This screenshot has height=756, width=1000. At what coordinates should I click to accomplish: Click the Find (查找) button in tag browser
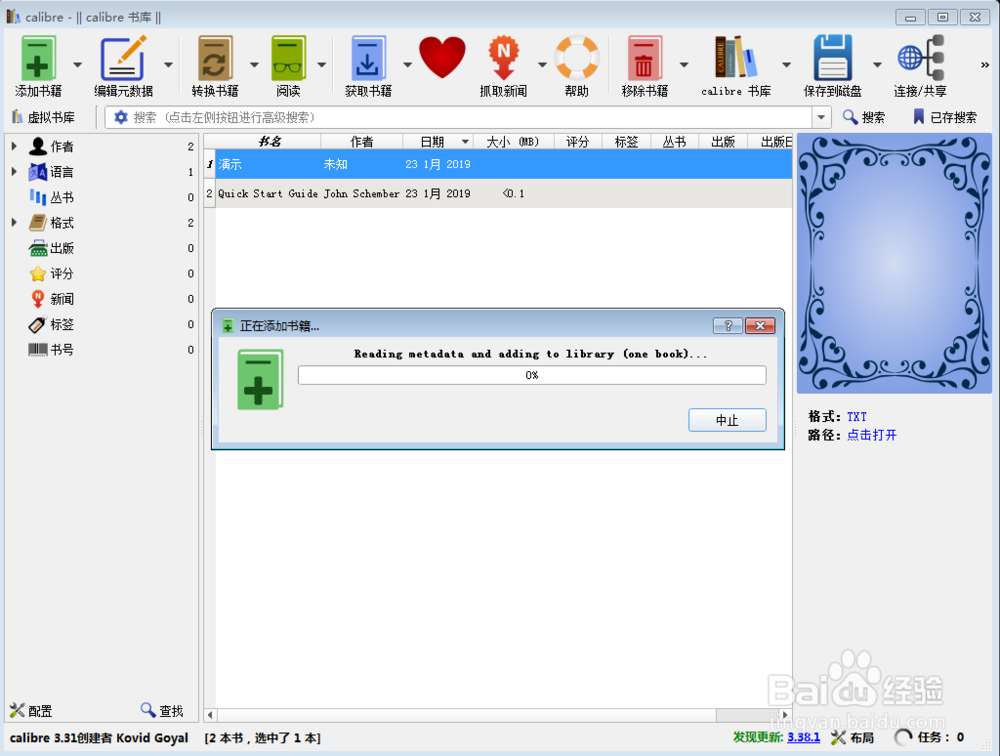(x=162, y=710)
